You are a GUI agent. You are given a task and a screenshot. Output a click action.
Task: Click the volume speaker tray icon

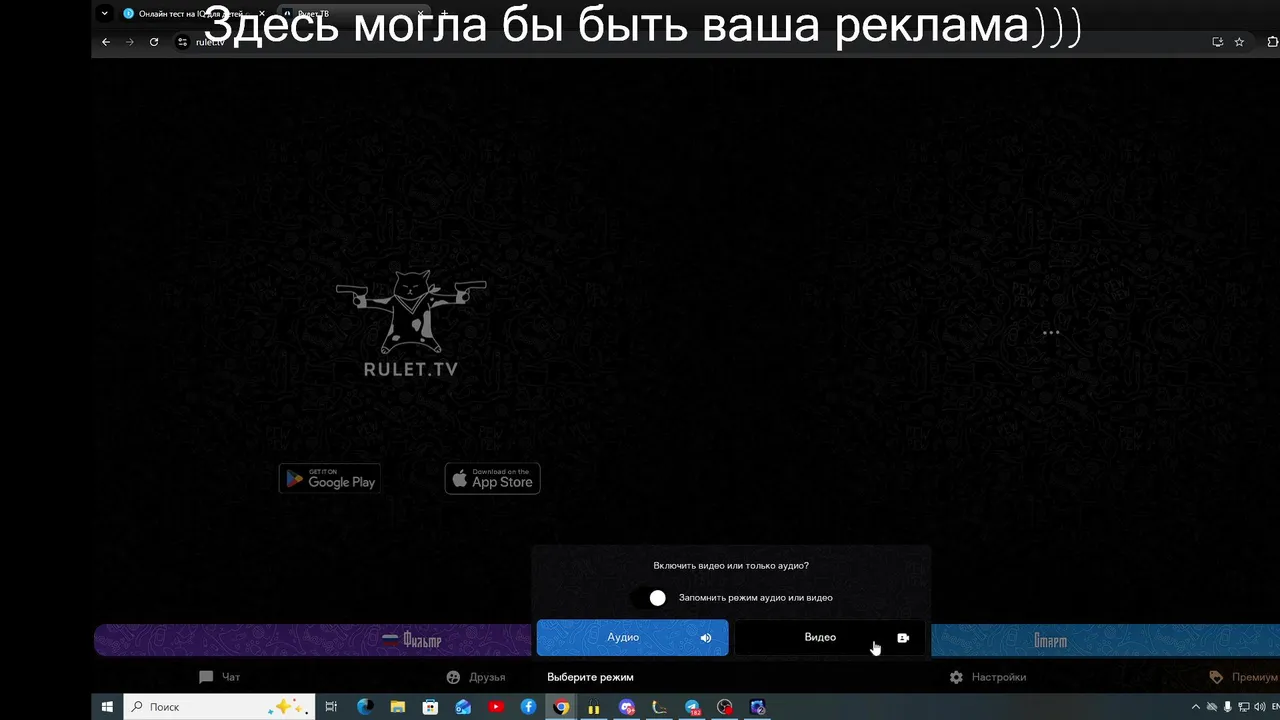coord(1262,707)
